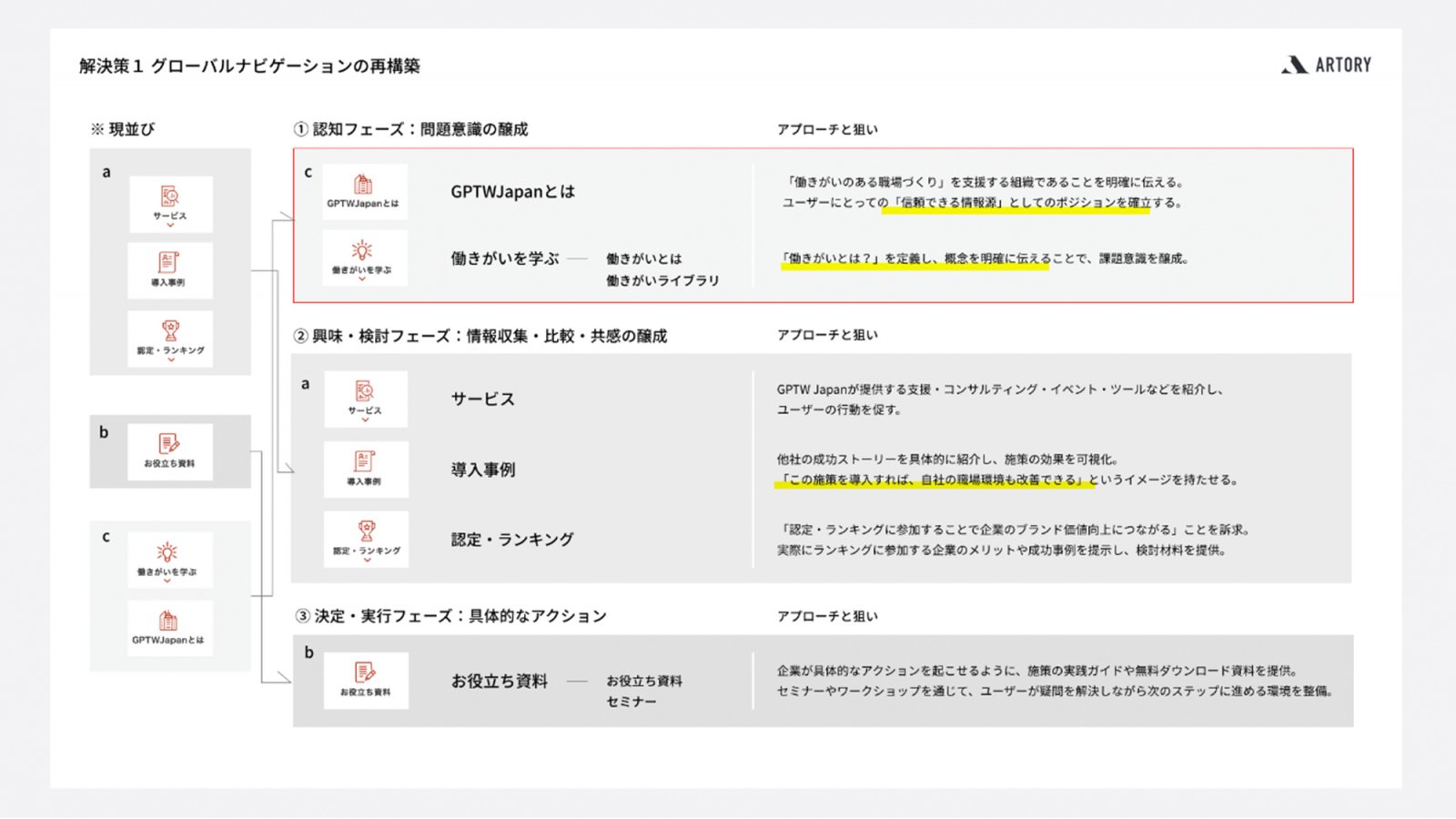Click the ※ 現並び label
The image size is (1456, 819).
tap(123, 129)
